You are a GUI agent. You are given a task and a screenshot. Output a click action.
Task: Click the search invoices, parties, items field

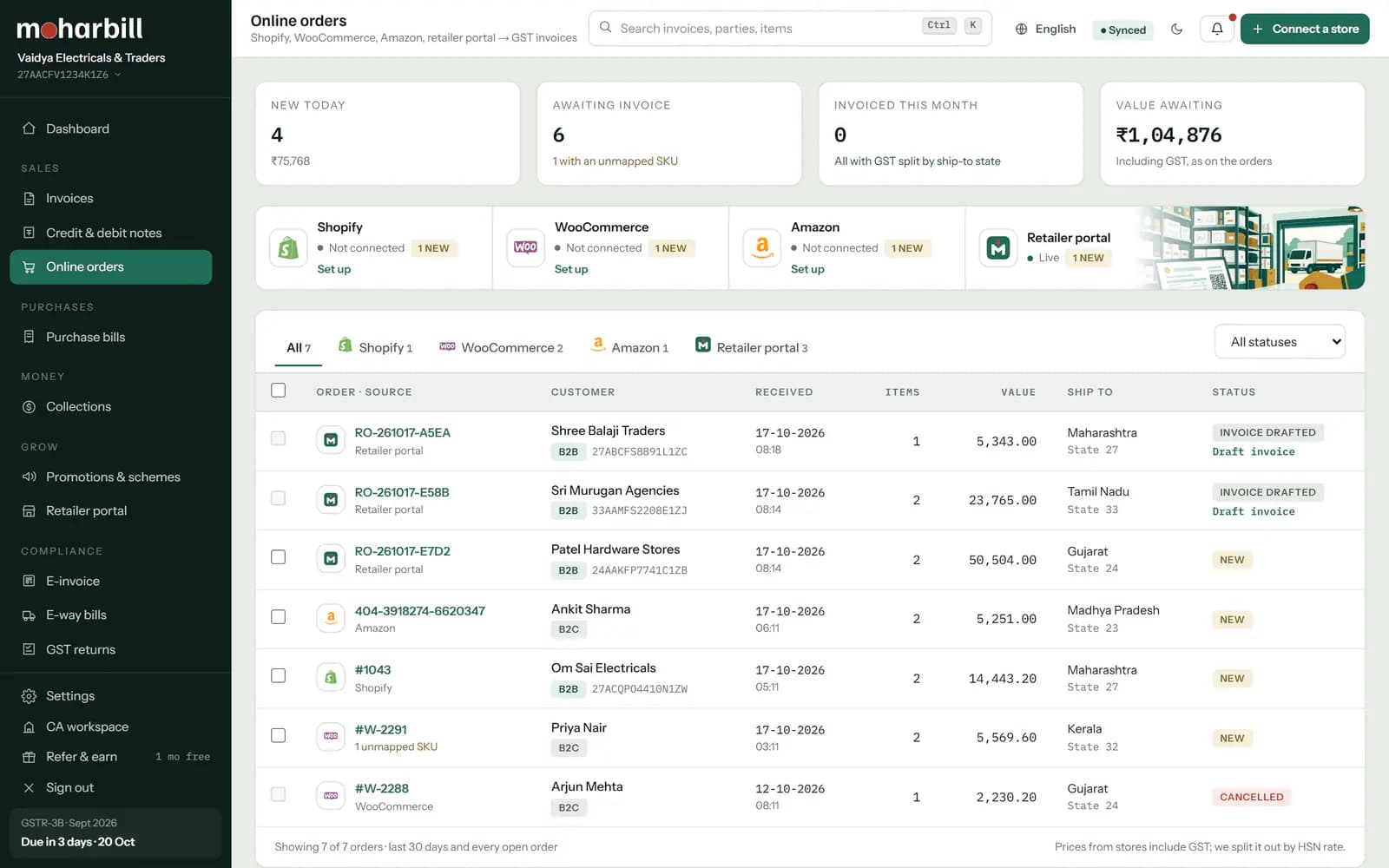click(x=790, y=29)
